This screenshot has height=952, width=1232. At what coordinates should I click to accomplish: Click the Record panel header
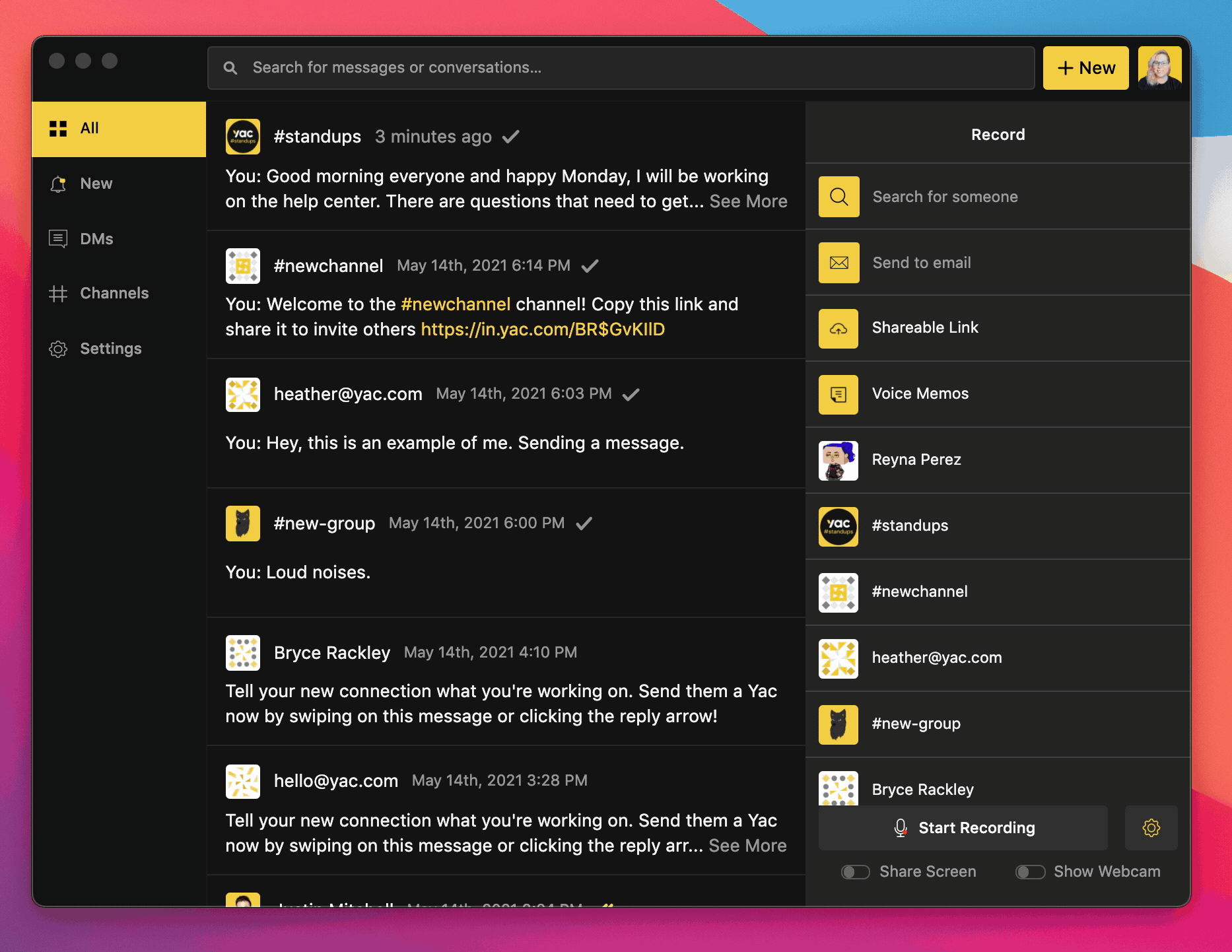click(x=998, y=135)
